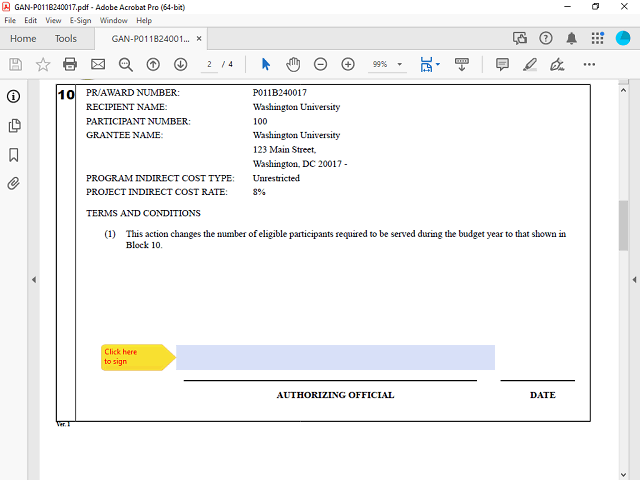640x480 pixels.
Task: Activate the Hand pan tool
Action: (x=293, y=64)
